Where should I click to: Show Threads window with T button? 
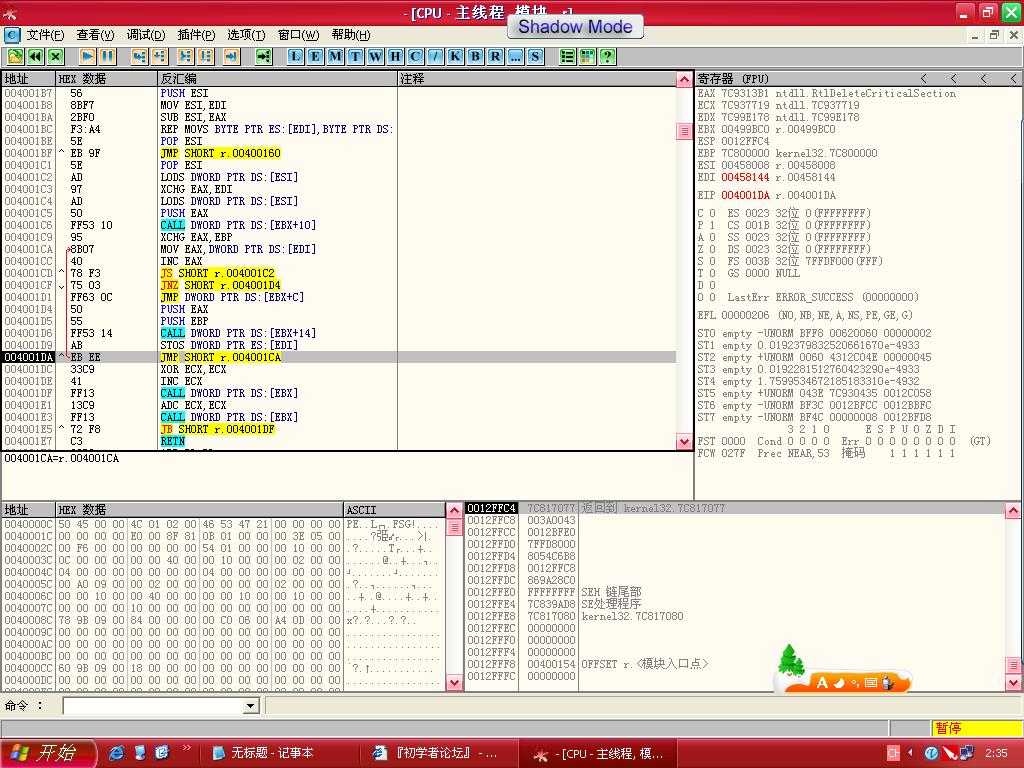click(x=355, y=56)
